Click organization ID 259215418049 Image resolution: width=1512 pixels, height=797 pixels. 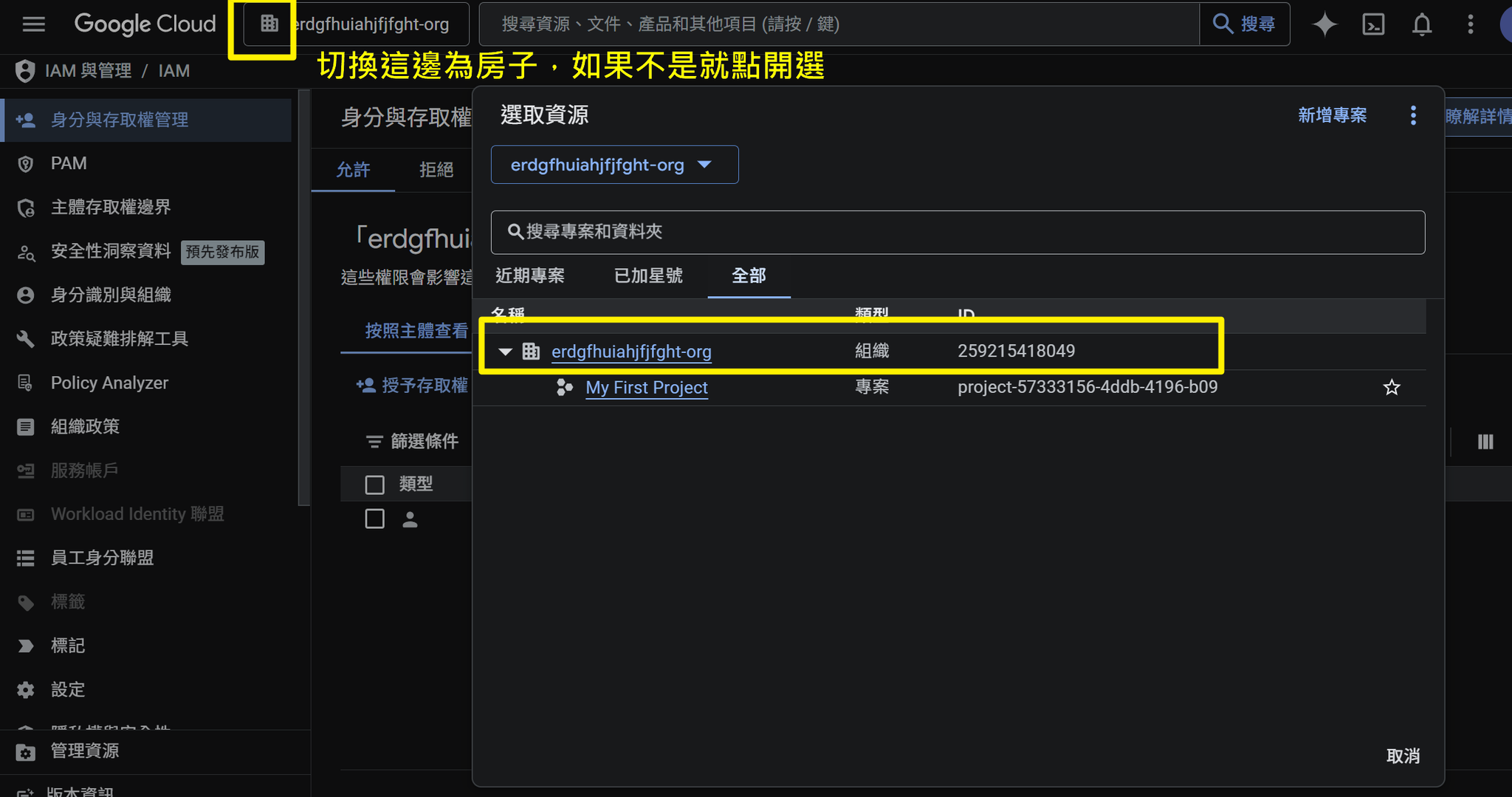coord(1016,351)
